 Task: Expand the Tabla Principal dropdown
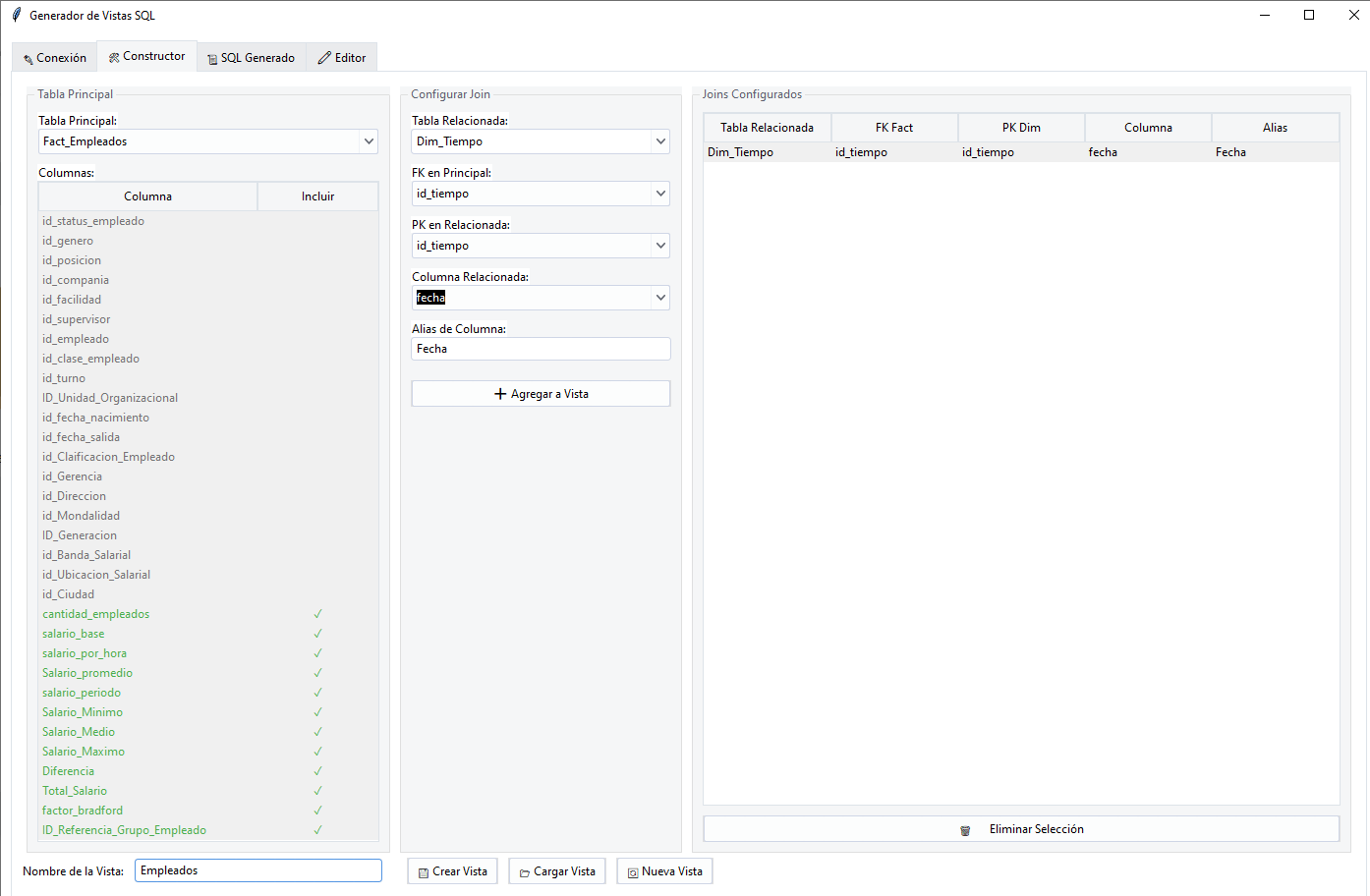369,141
